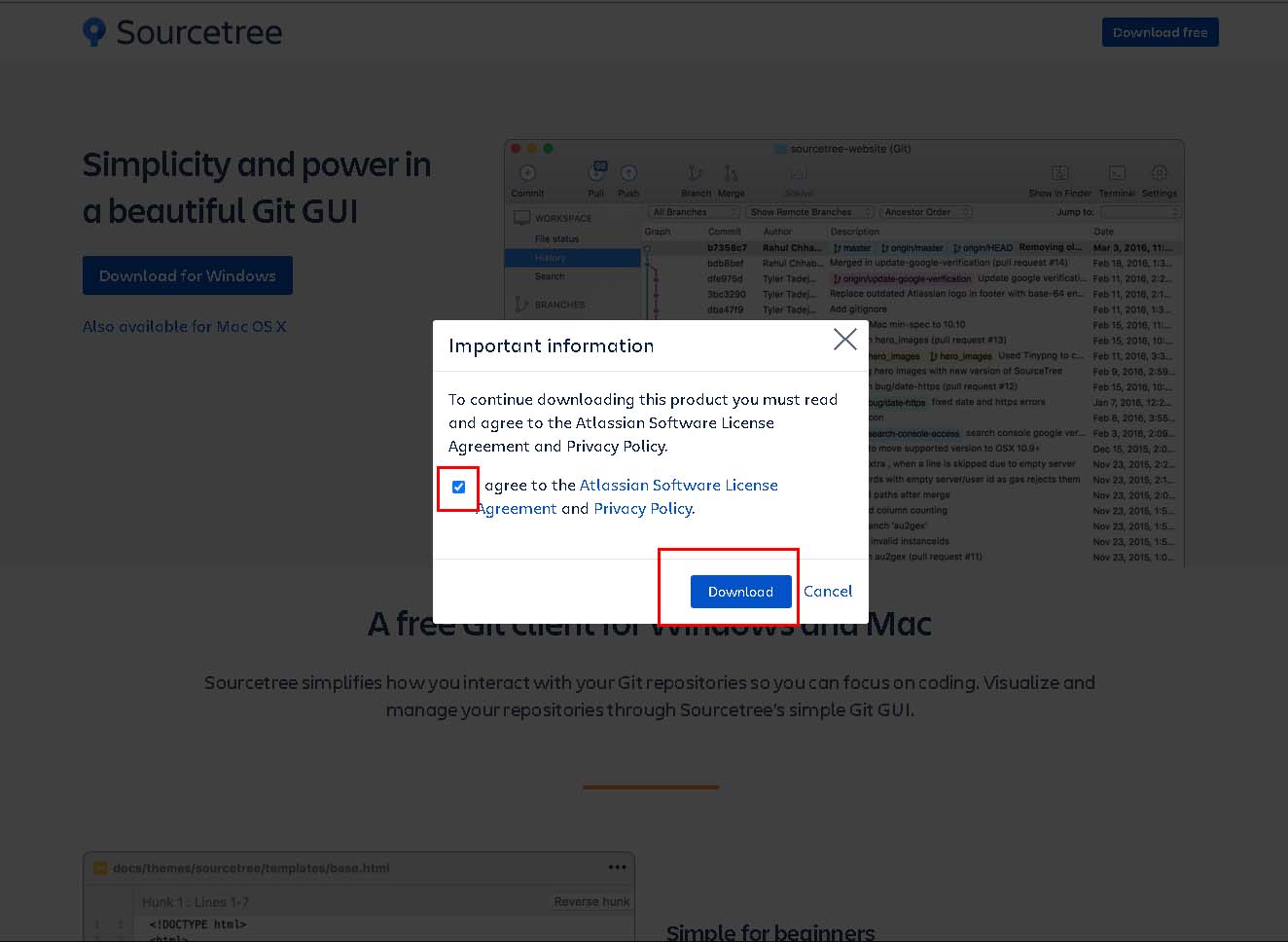Click the Date column header
1288x942 pixels.
coord(1103,232)
